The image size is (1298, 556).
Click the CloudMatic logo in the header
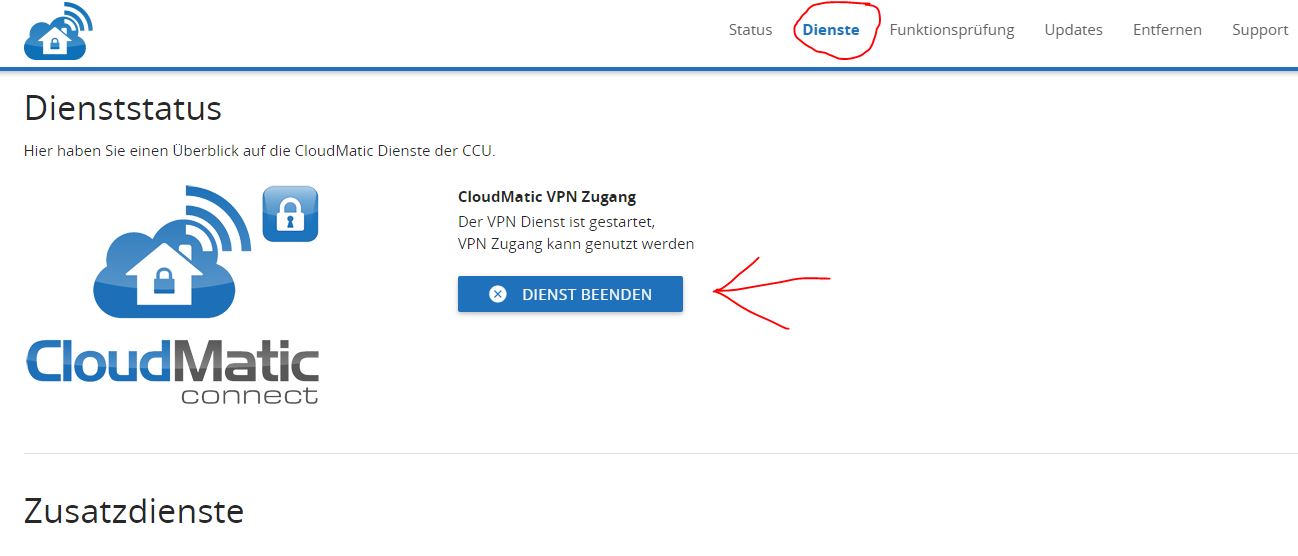tap(58, 32)
